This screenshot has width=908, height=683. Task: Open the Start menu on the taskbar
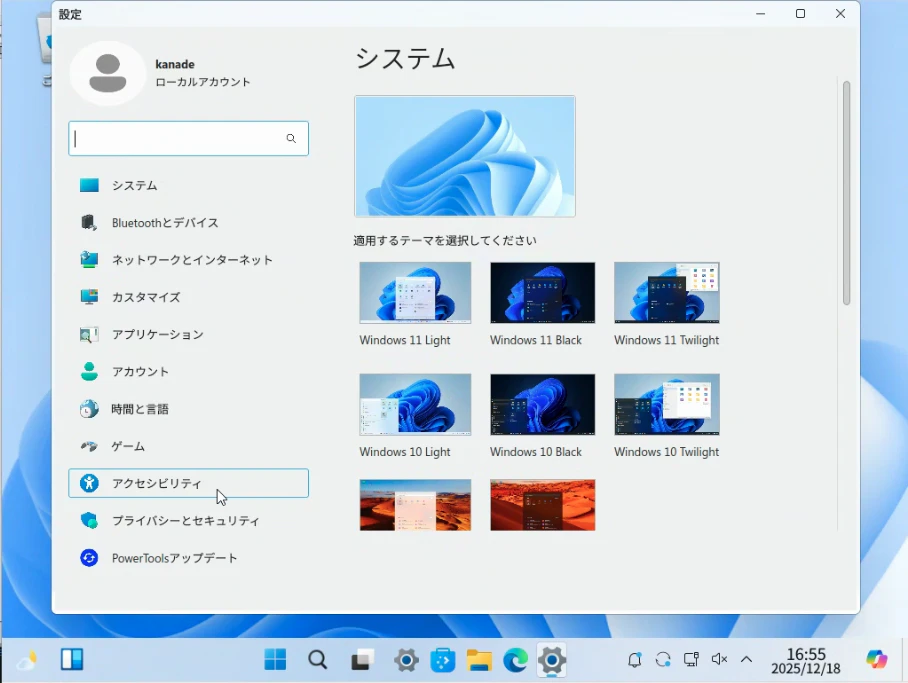click(x=275, y=659)
